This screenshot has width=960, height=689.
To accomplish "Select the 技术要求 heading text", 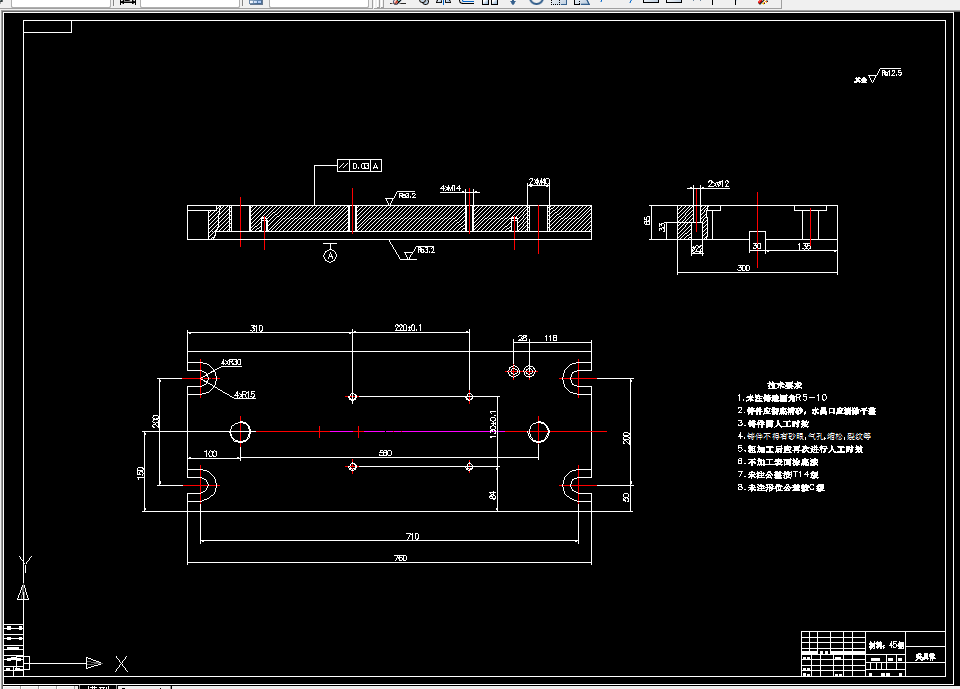I will coord(784,385).
